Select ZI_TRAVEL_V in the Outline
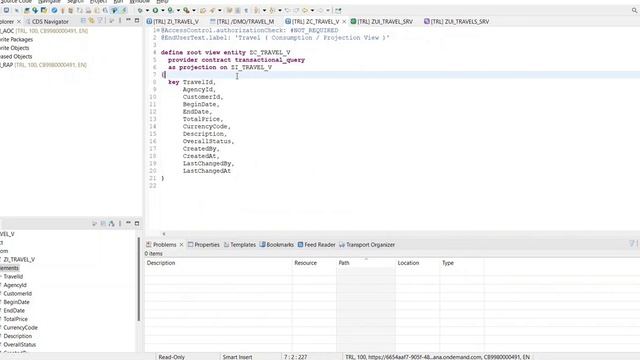This screenshot has width=640, height=360. click(x=19, y=260)
